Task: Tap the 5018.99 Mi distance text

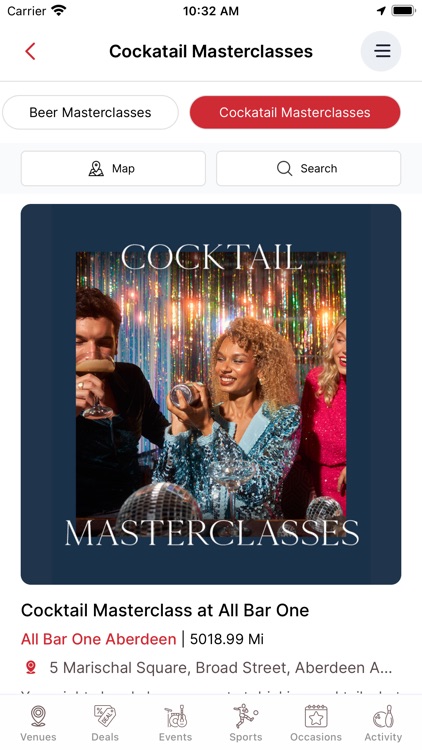Action: click(227, 639)
